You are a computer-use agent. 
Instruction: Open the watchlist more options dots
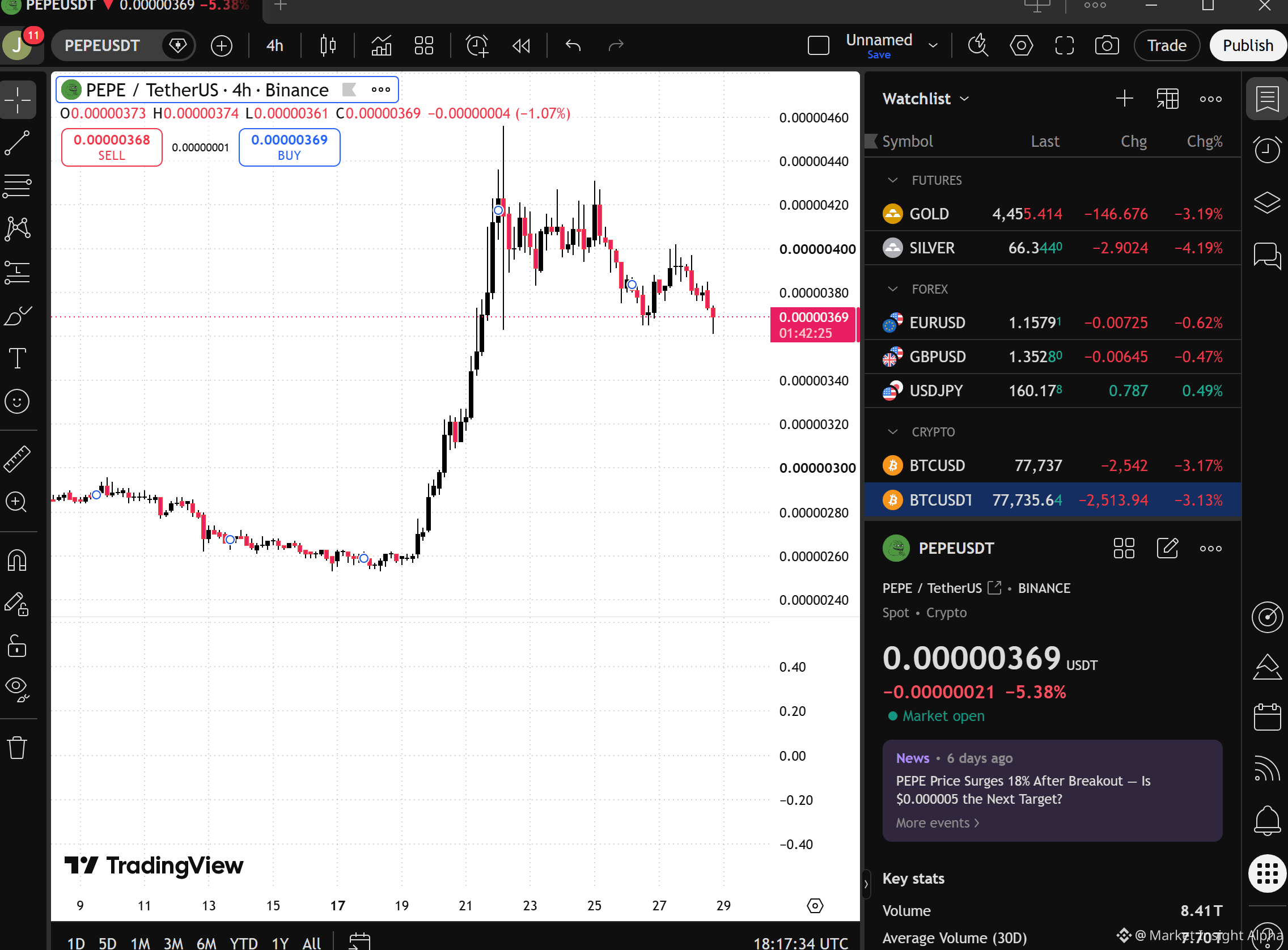pyautogui.click(x=1210, y=99)
